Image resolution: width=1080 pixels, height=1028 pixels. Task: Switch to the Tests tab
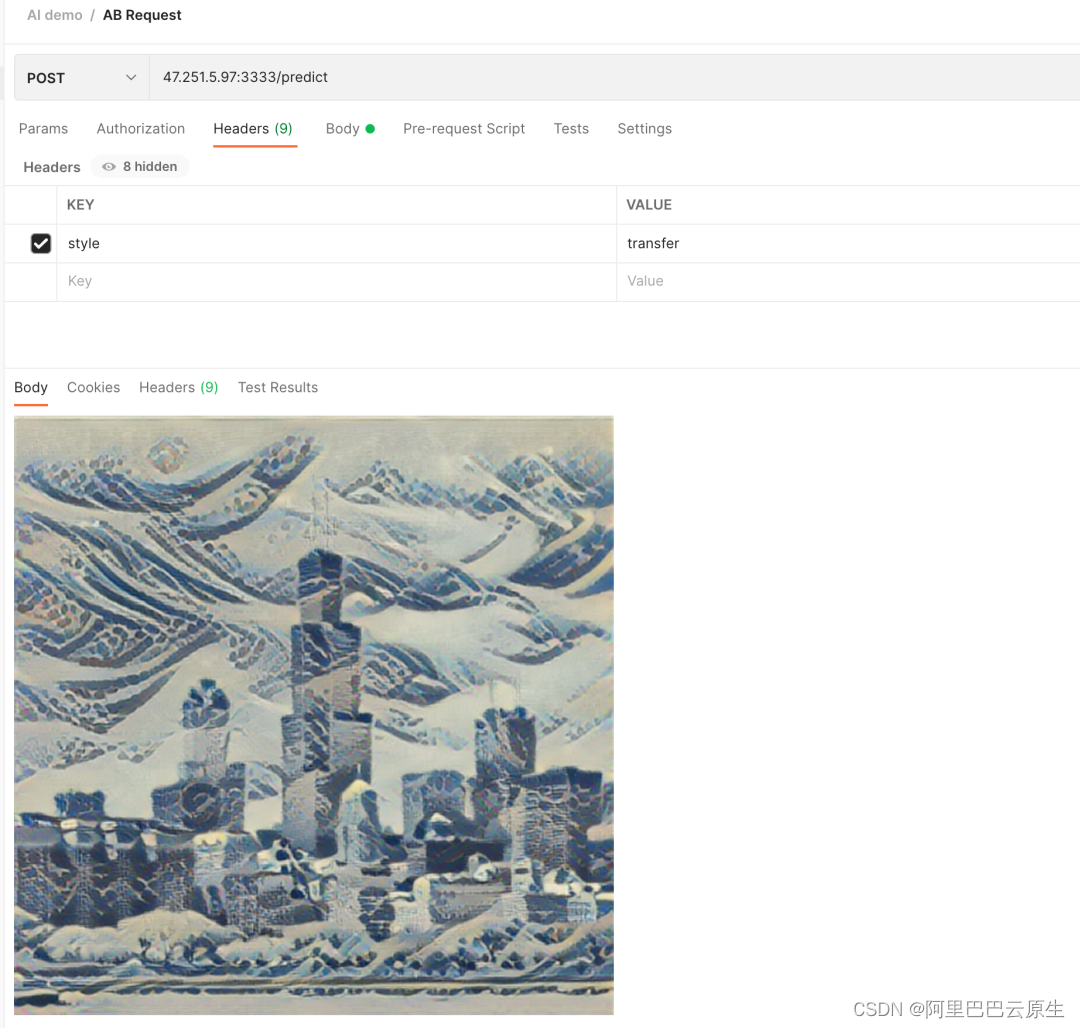[x=571, y=129]
